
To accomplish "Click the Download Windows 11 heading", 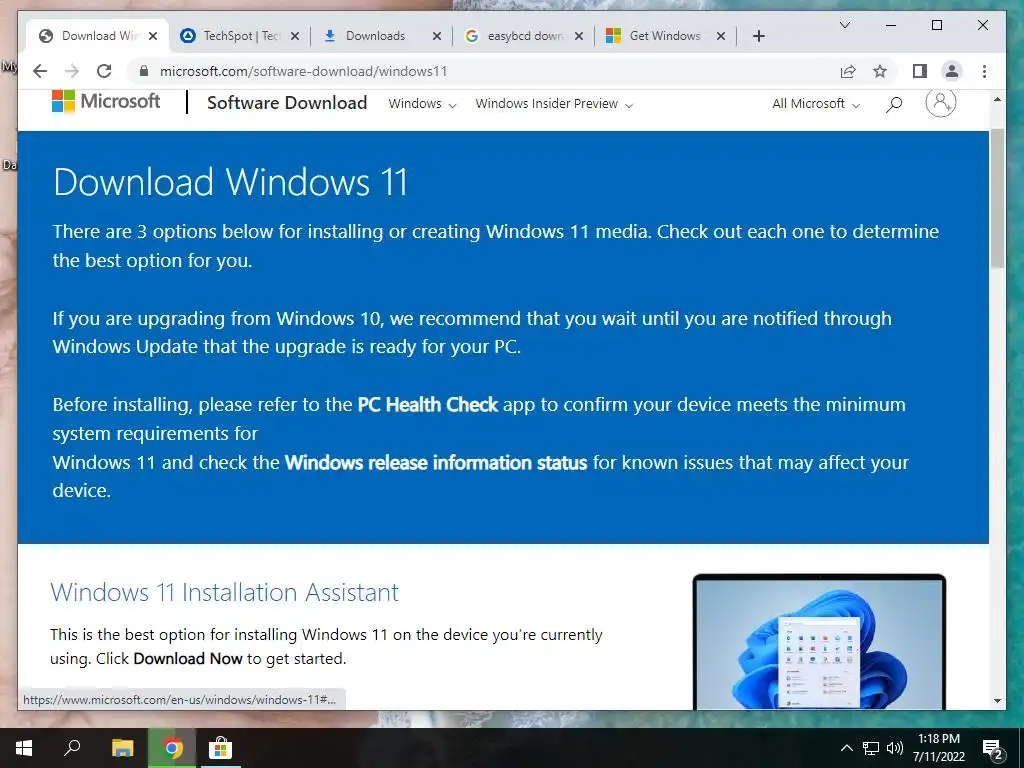I will [x=230, y=182].
